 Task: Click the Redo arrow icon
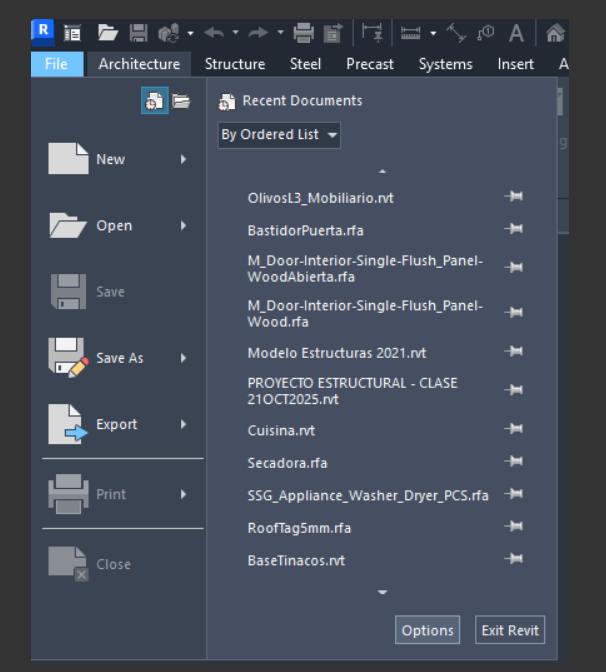point(258,33)
